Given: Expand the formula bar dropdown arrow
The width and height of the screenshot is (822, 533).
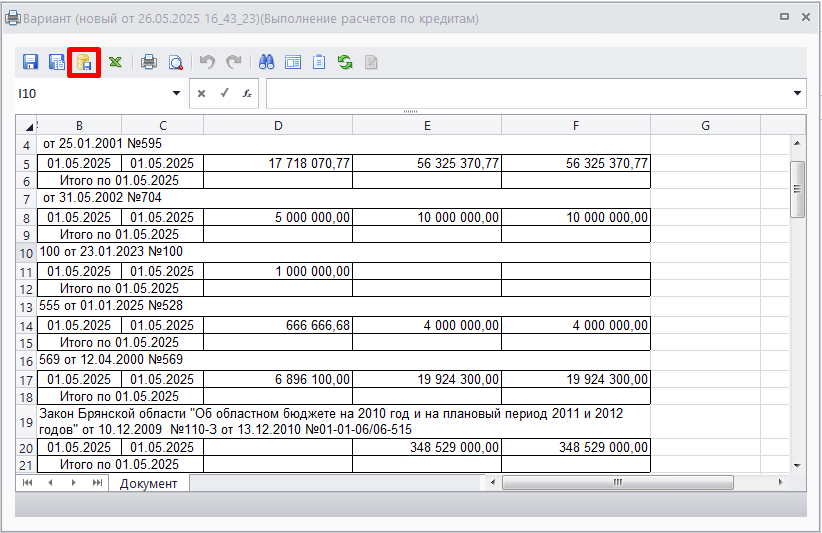Looking at the screenshot, I should tap(797, 93).
